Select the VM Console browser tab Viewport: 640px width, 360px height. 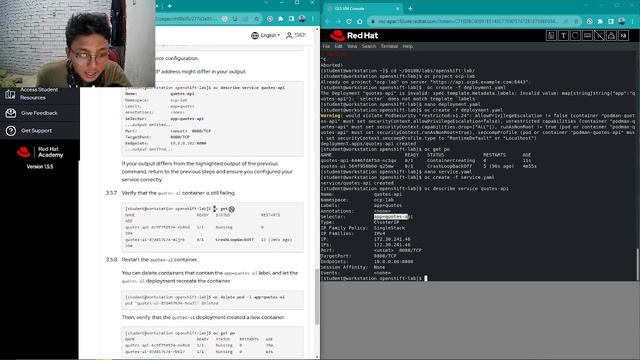(362, 8)
